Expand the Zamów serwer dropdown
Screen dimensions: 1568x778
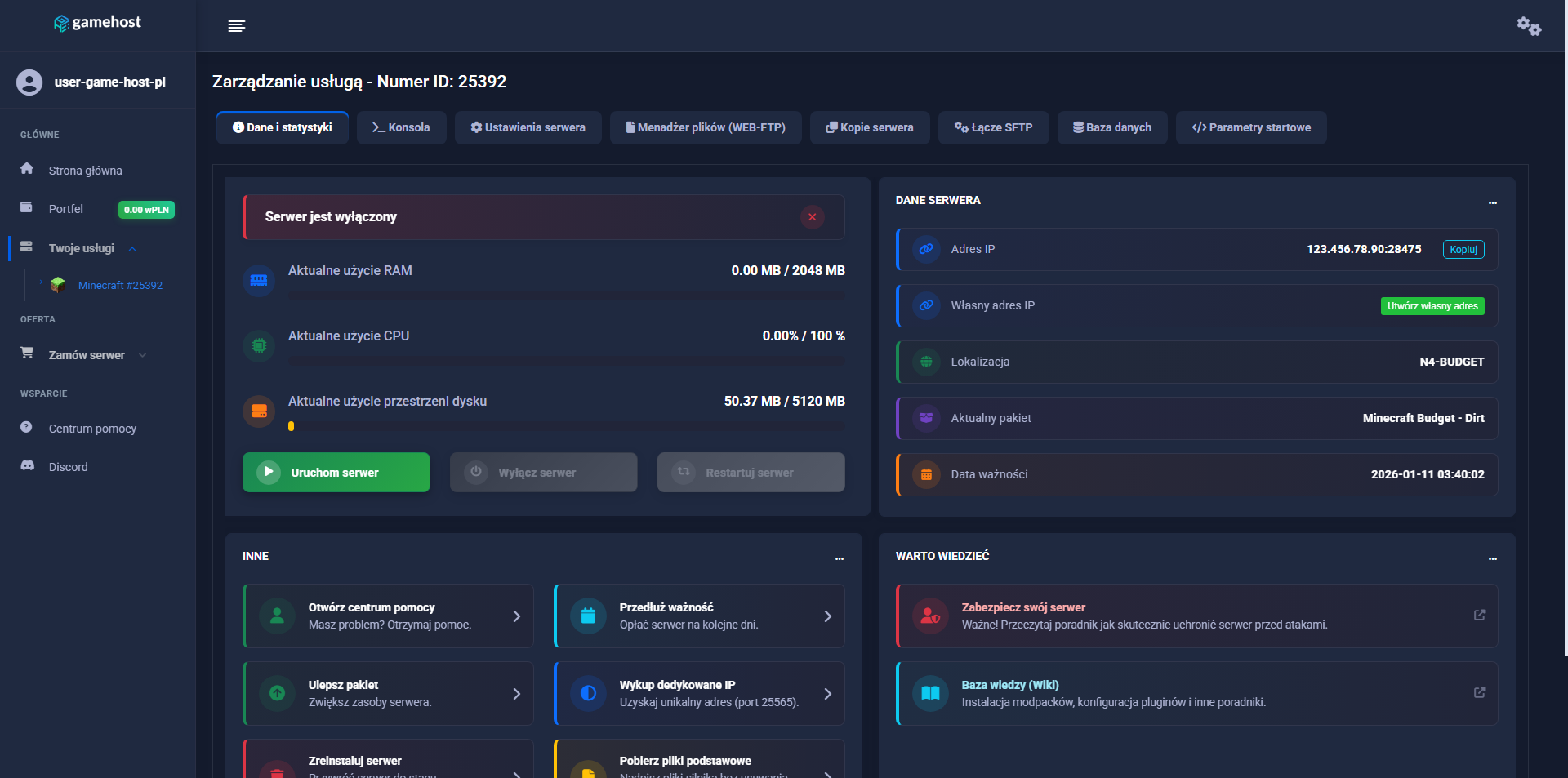coord(143,355)
